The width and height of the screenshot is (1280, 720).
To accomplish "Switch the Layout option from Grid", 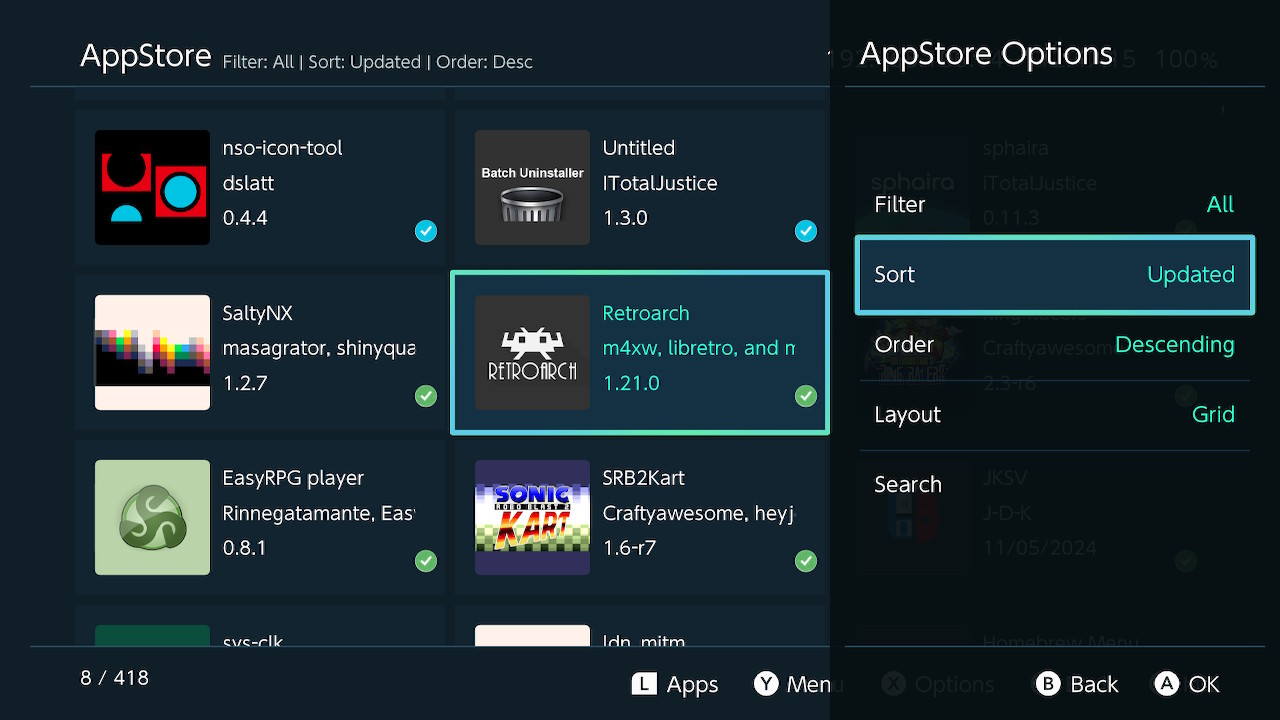I will coord(1054,415).
